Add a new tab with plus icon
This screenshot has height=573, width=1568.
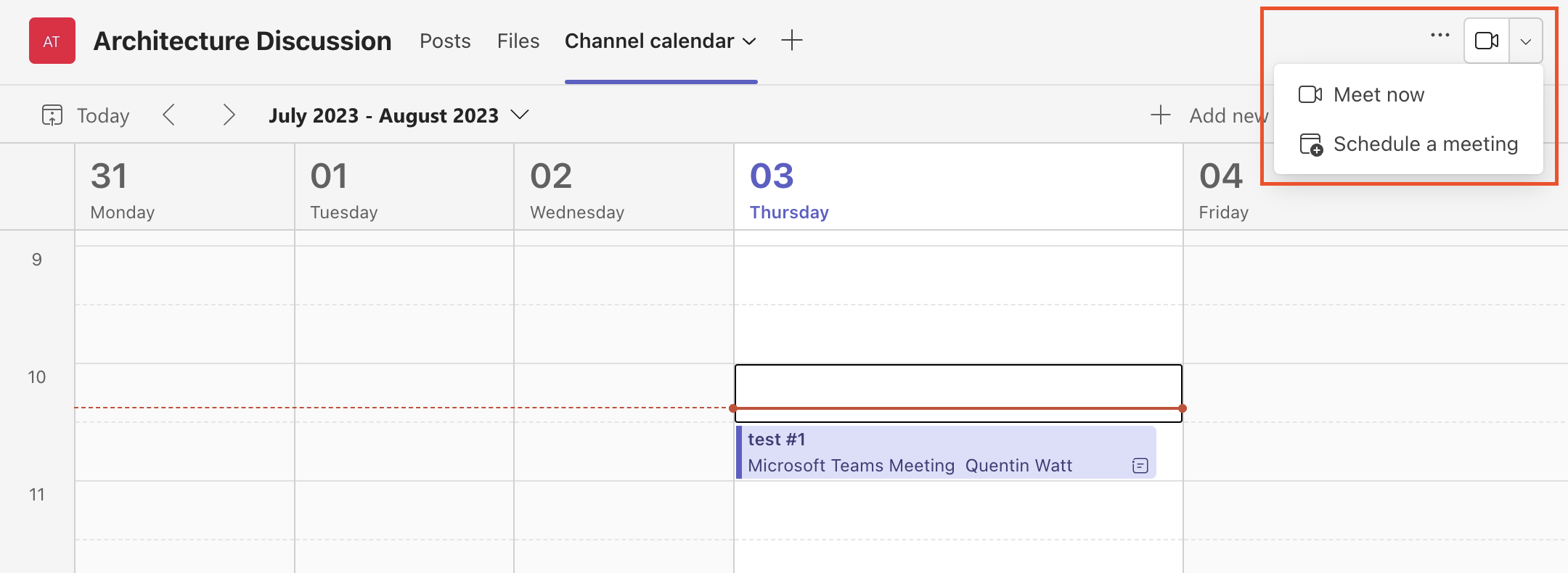pos(791,41)
